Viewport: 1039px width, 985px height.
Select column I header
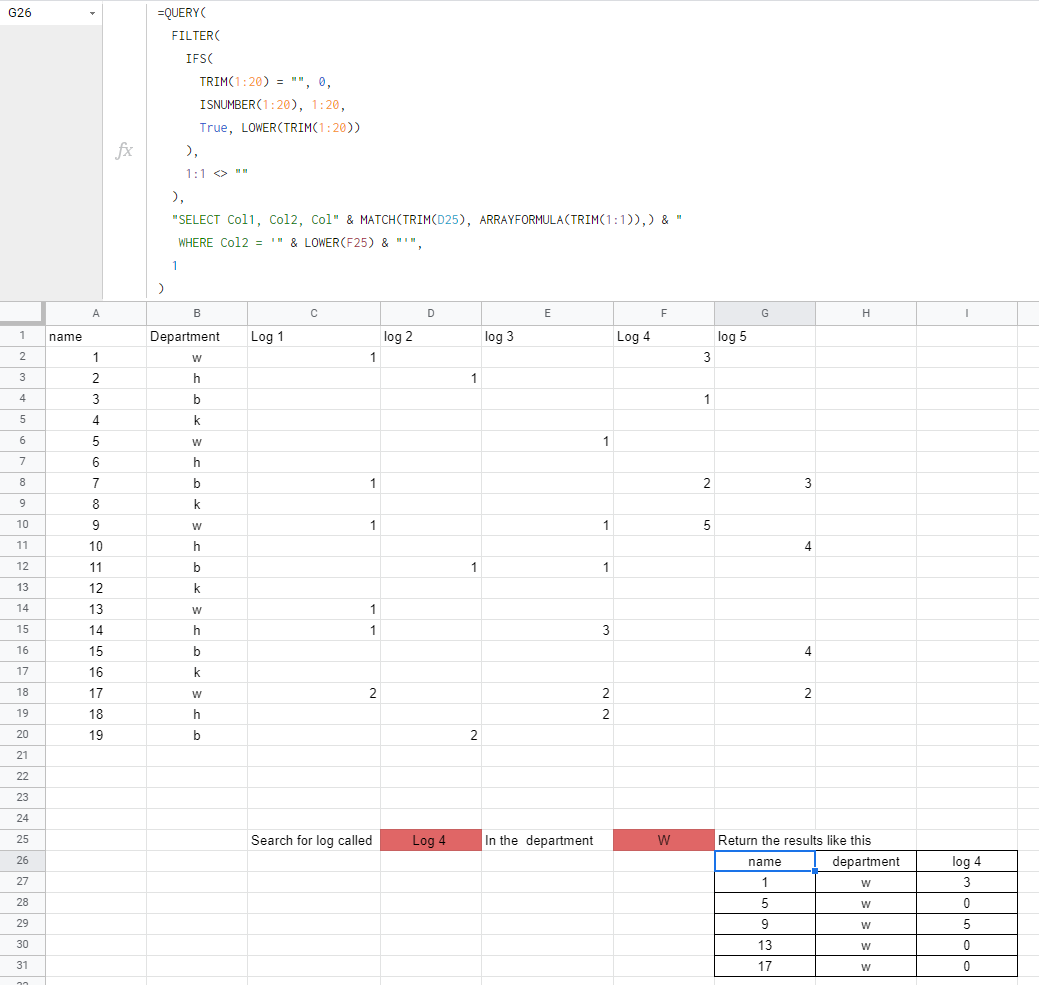point(967,313)
